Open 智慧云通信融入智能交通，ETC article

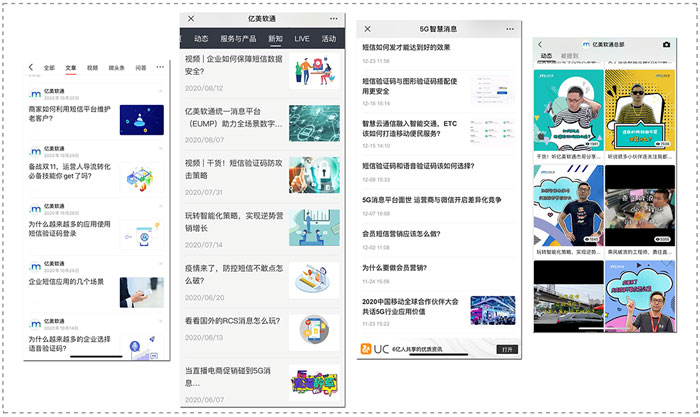[x=409, y=129]
